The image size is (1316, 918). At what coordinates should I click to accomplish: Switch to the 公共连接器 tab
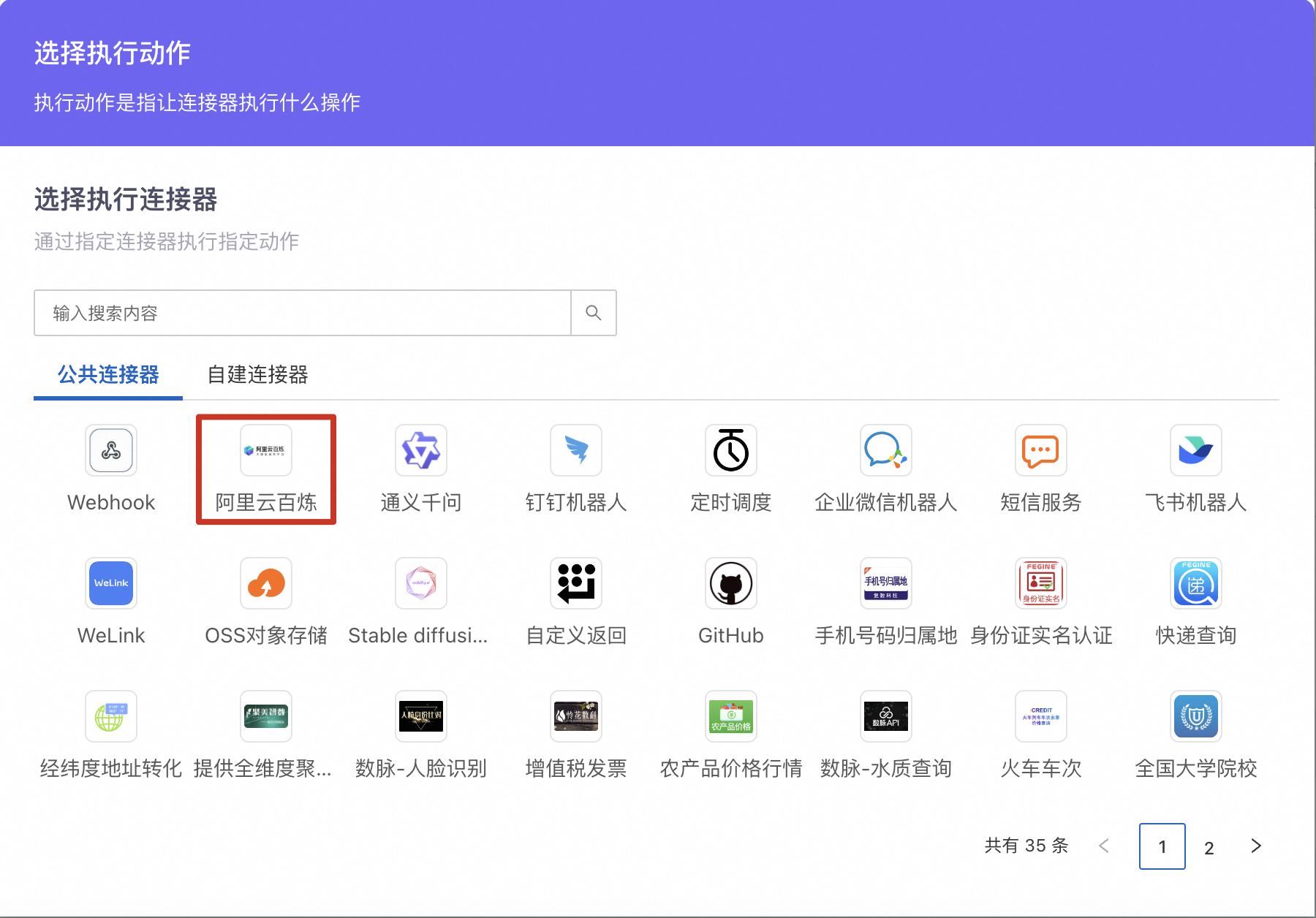click(x=108, y=375)
